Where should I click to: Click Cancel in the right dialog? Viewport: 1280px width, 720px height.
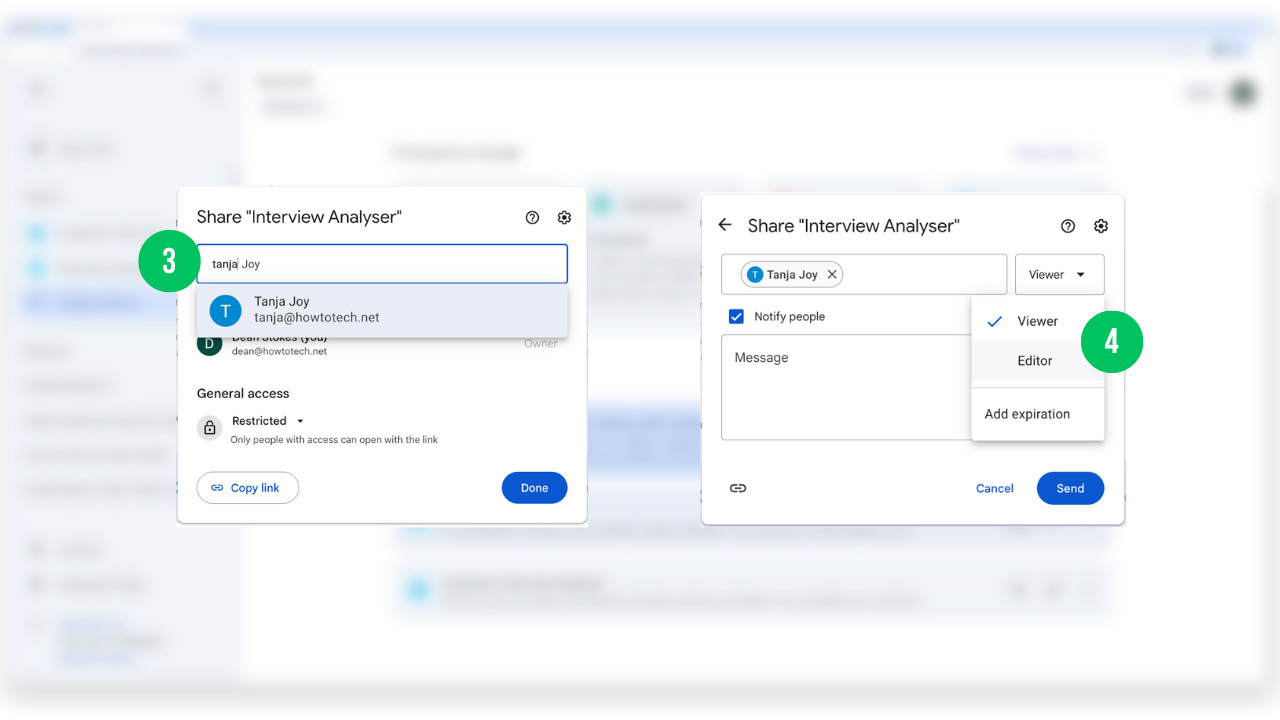(994, 488)
